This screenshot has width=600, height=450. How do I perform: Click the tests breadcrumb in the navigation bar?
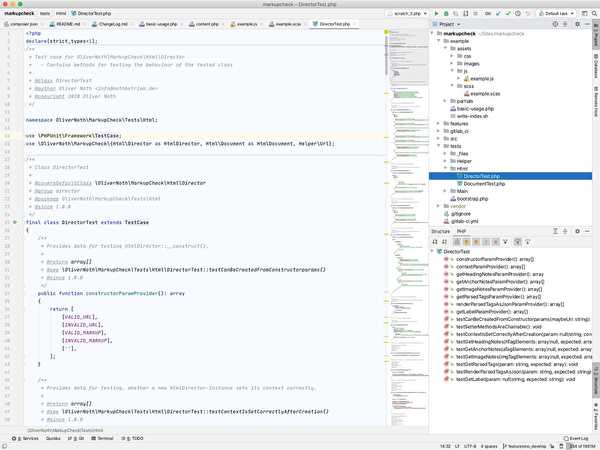coord(45,13)
